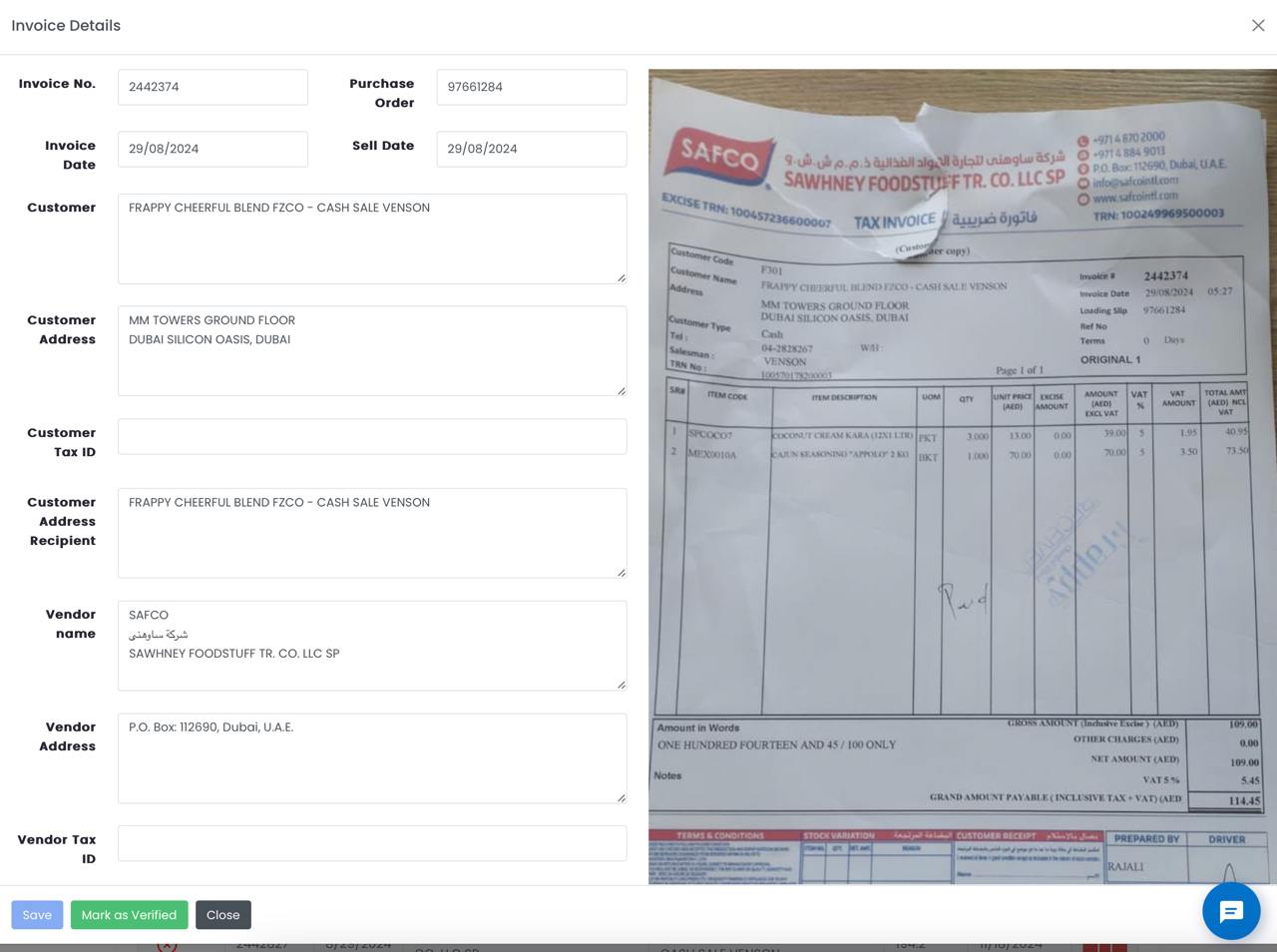Viewport: 1277px width, 952px height.
Task: Click the Invoice Date label
Action: tap(70, 155)
